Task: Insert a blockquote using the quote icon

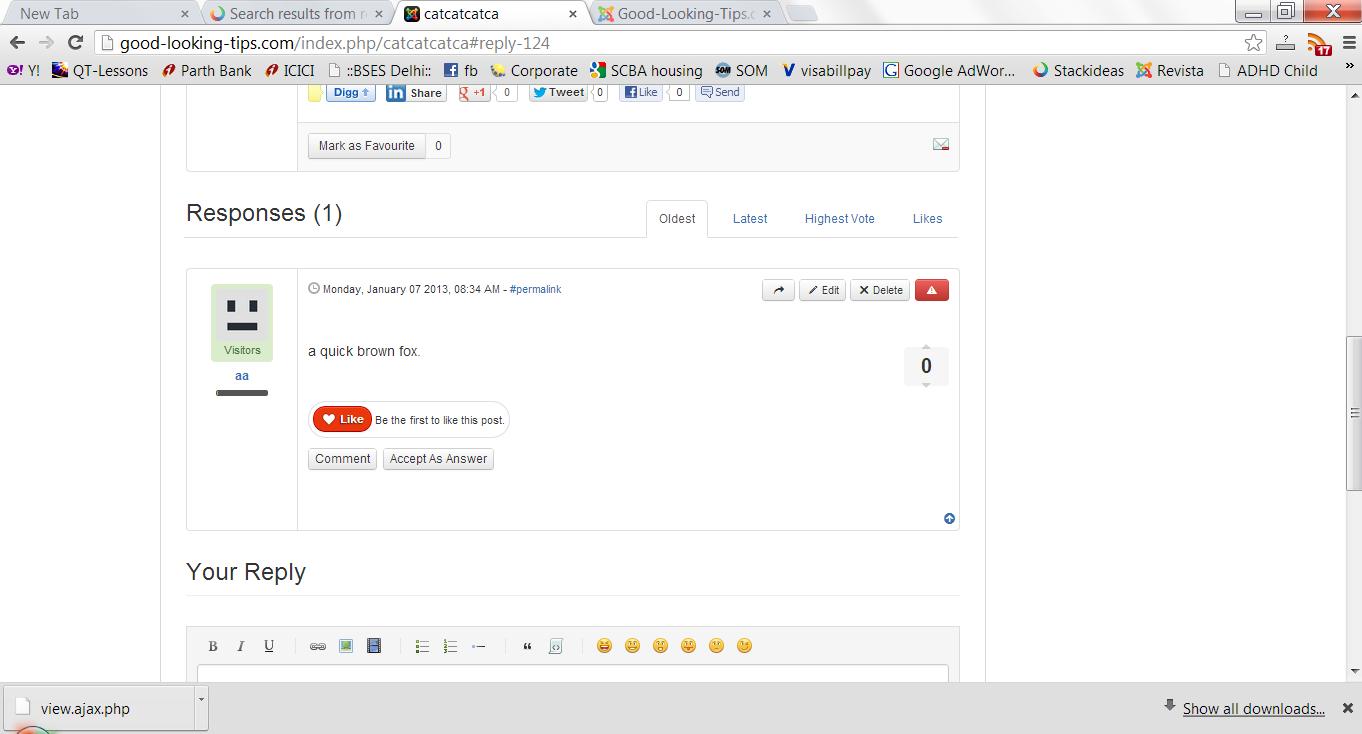Action: coord(527,645)
